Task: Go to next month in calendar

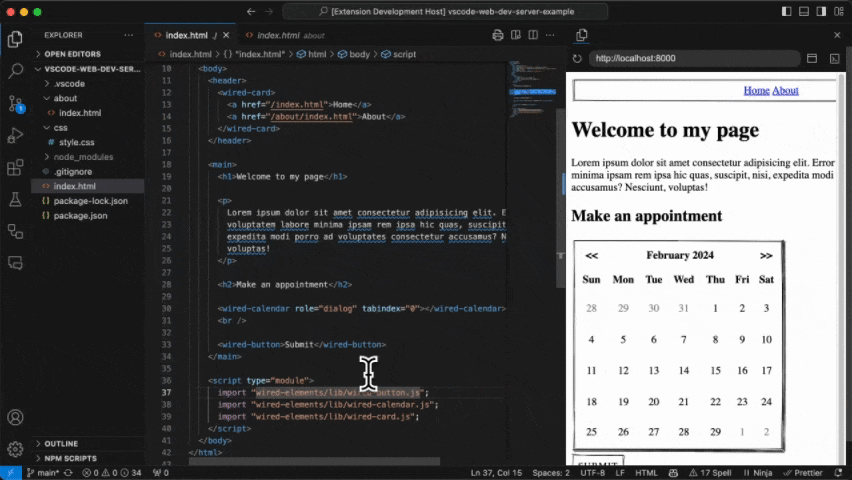Action: point(766,255)
